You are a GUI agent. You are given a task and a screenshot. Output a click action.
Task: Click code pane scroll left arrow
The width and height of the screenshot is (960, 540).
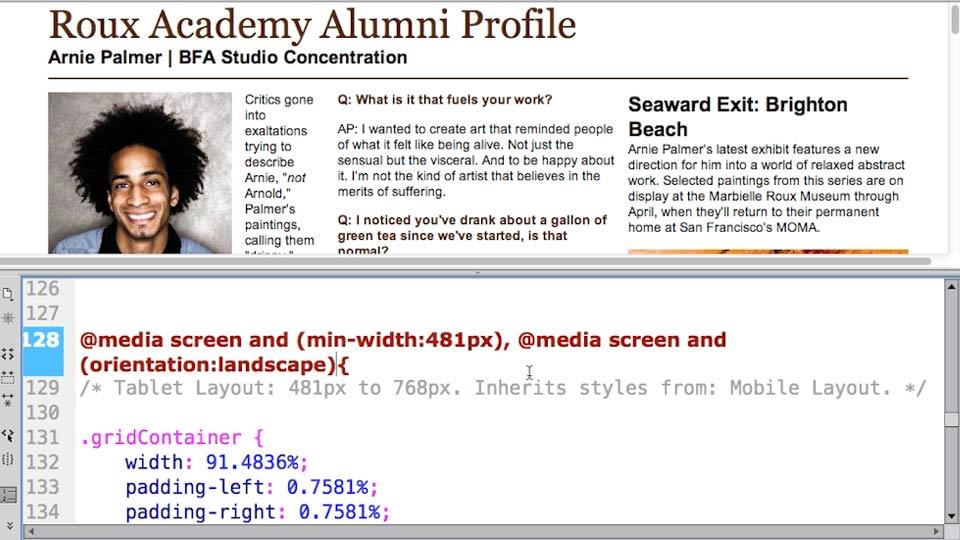[x=31, y=531]
